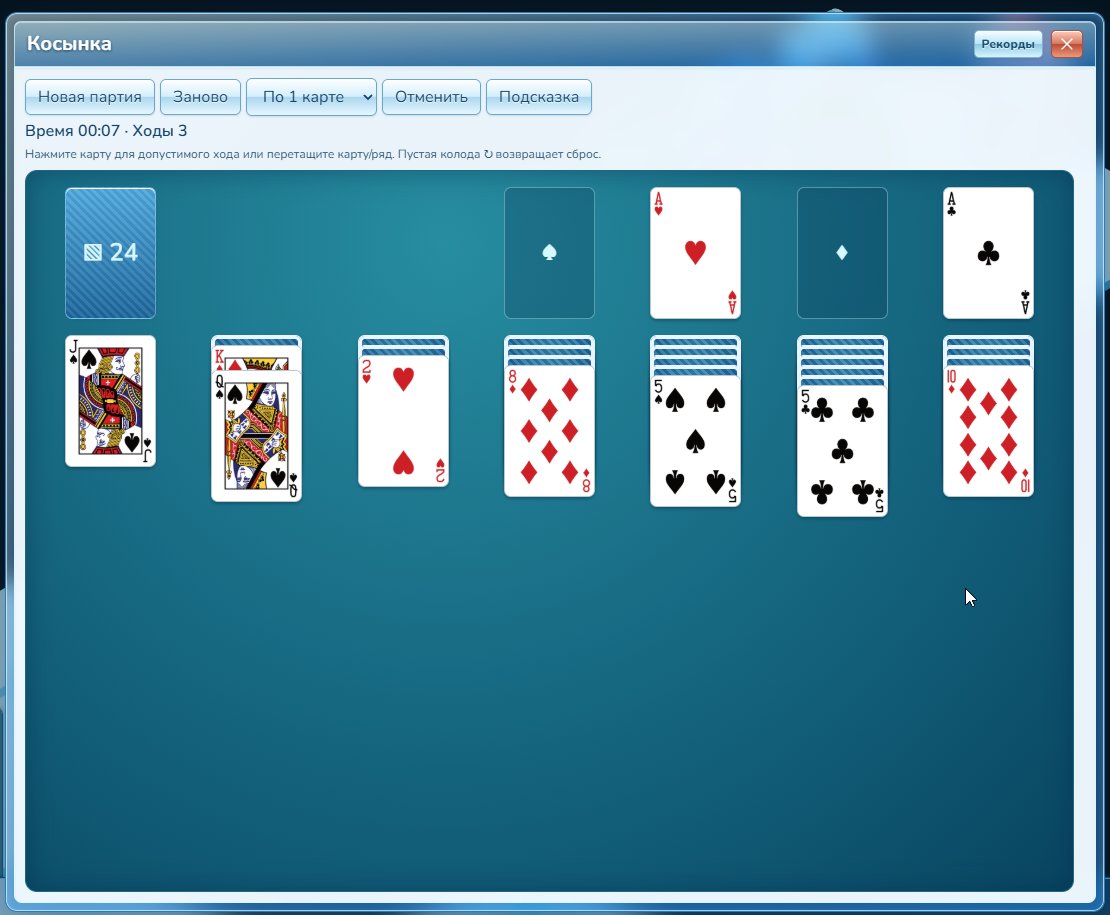The width and height of the screenshot is (1110, 915).
Task: Get a hint with Подсказка
Action: tap(539, 97)
